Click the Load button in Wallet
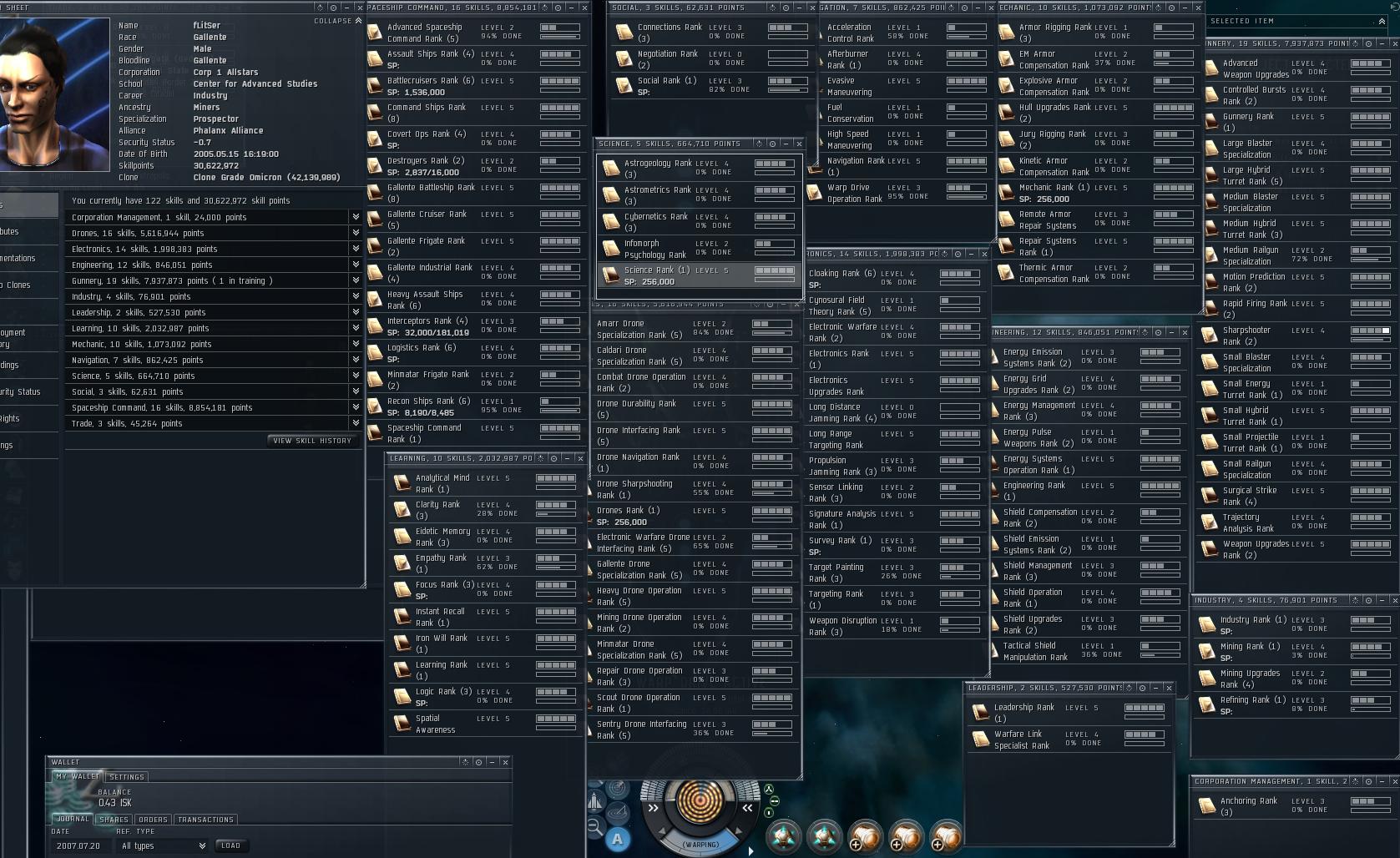1400x858 pixels. 230,845
